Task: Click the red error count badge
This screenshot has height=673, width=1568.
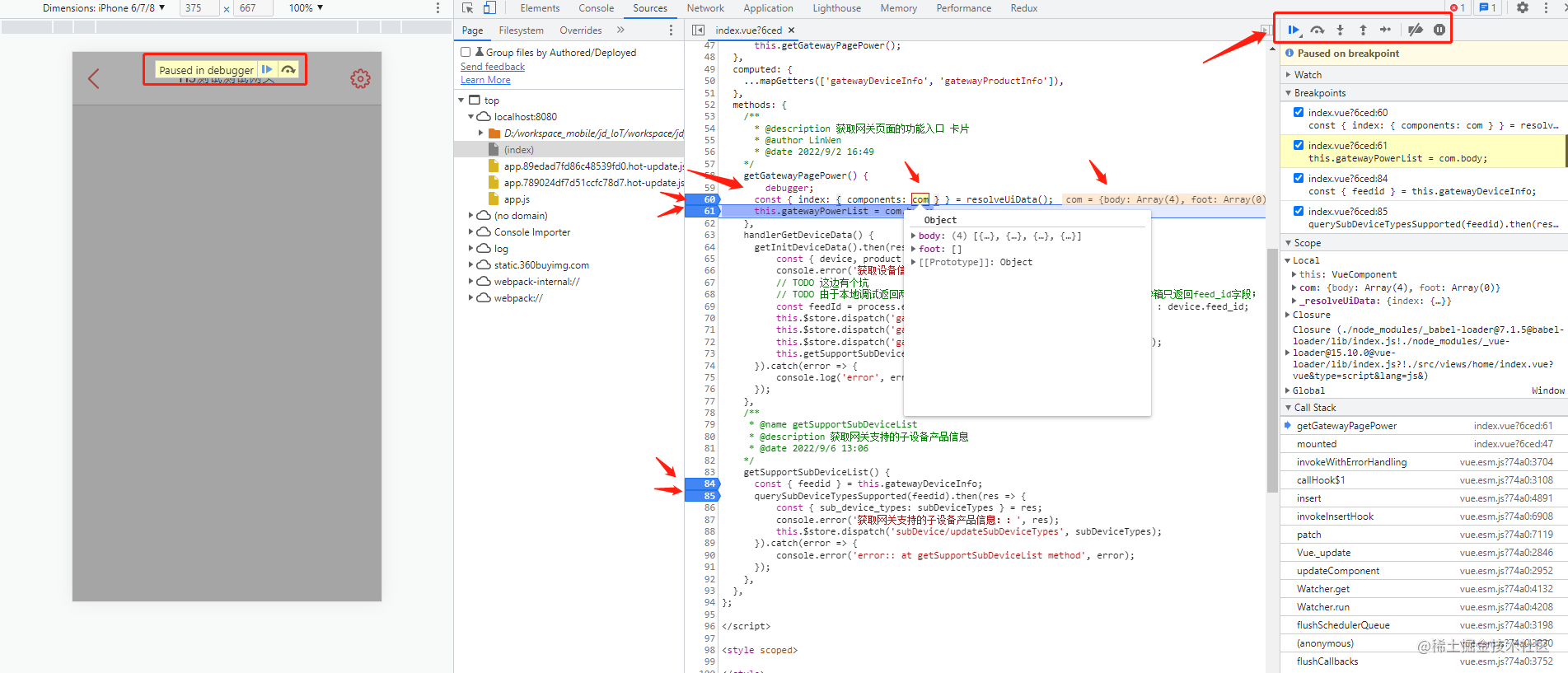Action: click(1458, 8)
